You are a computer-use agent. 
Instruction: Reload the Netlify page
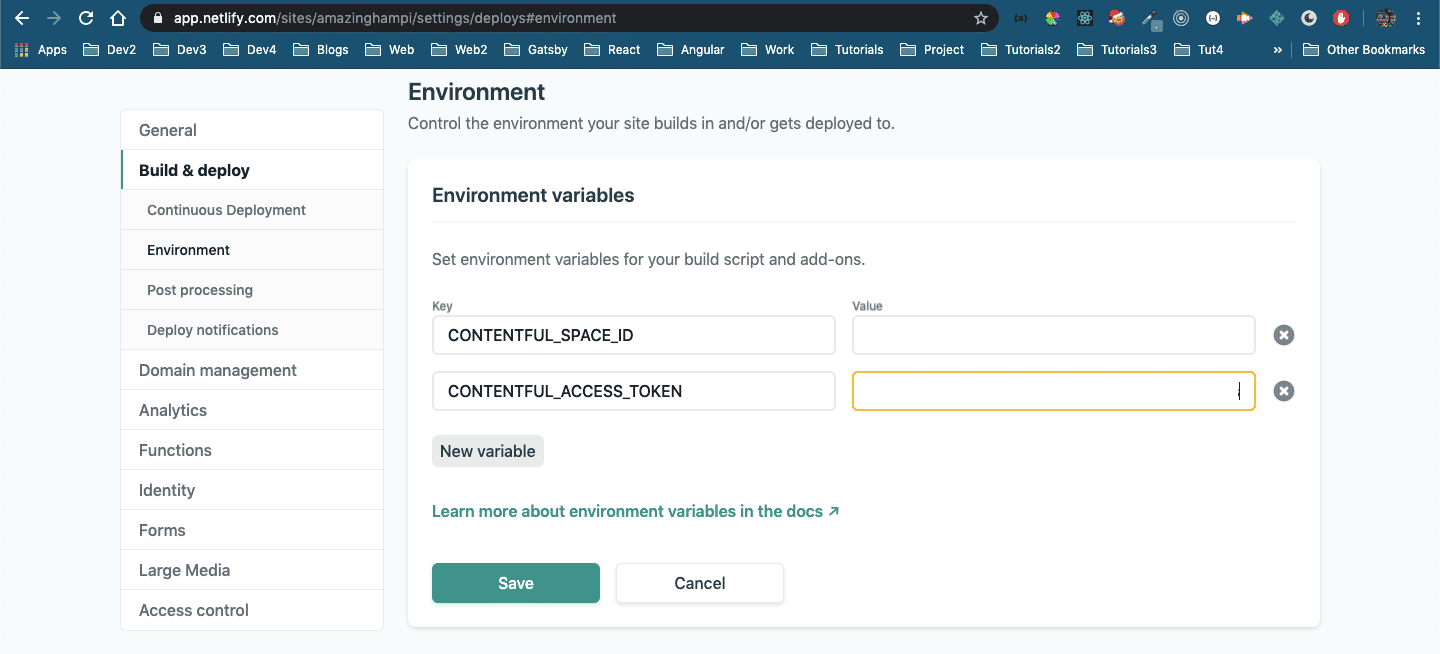click(x=86, y=18)
